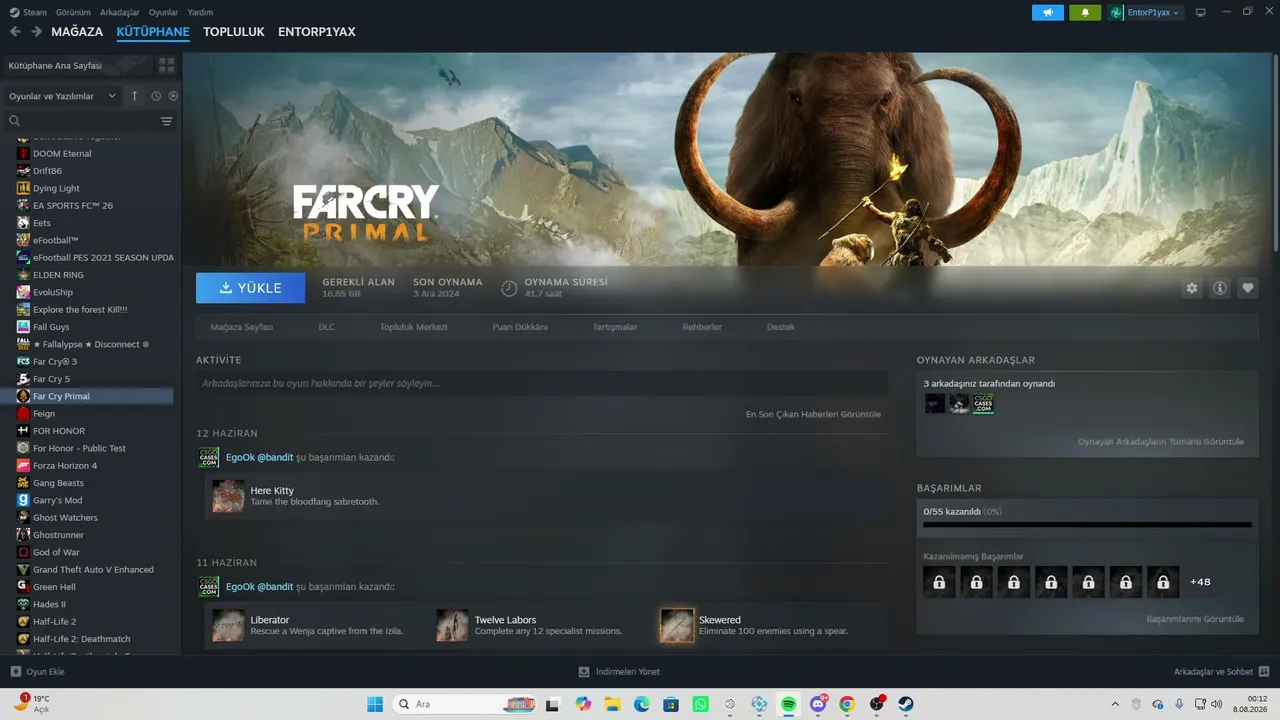This screenshot has height=720, width=1280.
Task: Click the activity comment input field
Action: coord(542,383)
